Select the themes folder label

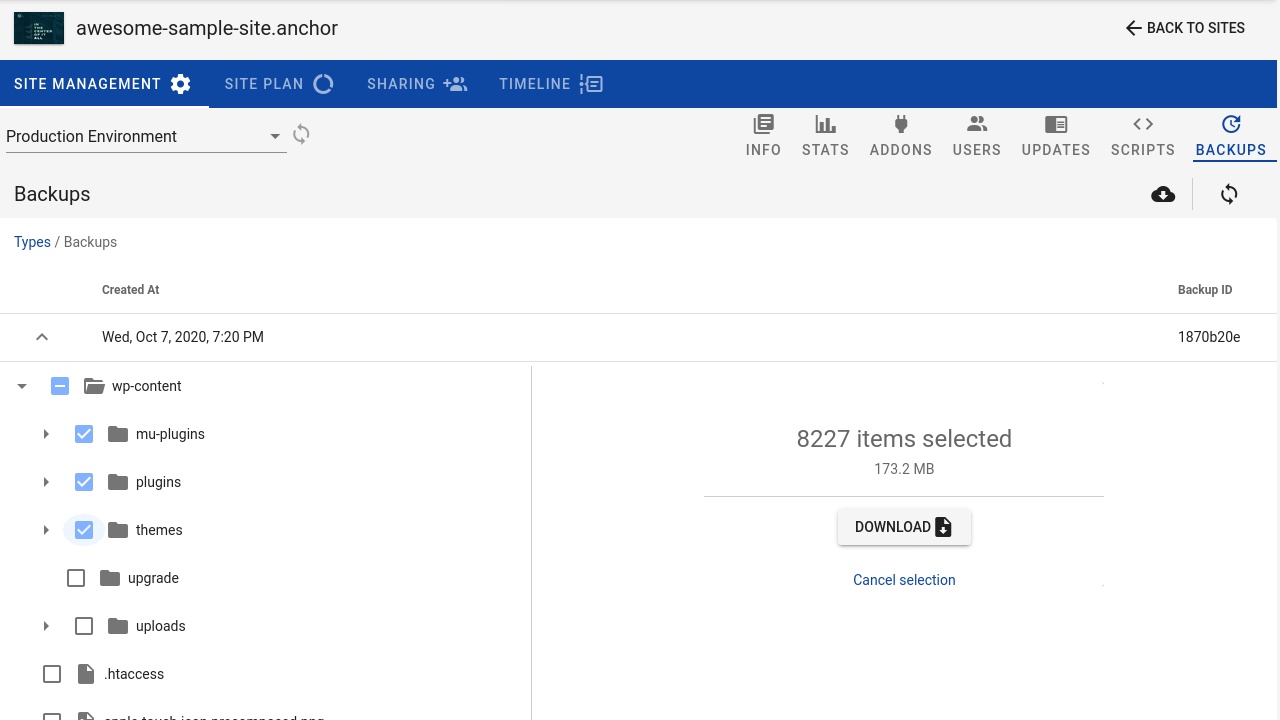pyautogui.click(x=159, y=530)
